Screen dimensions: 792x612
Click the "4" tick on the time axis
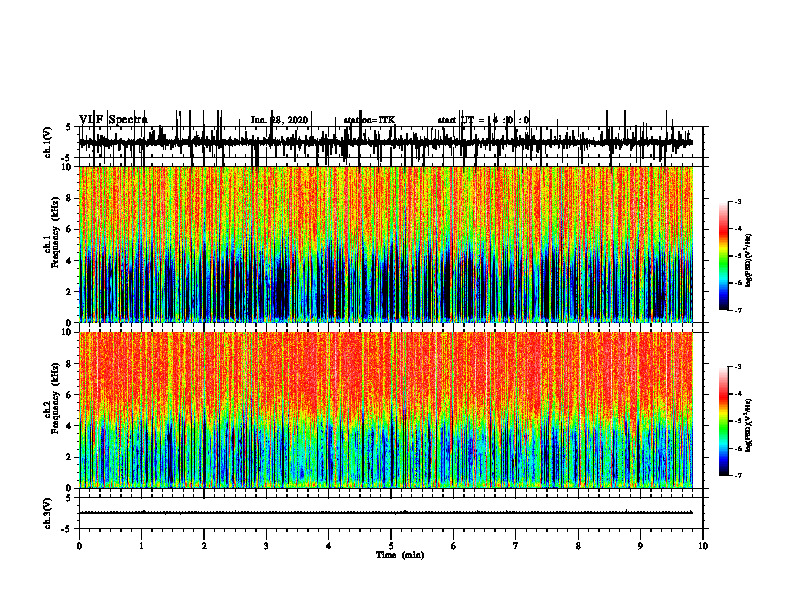[329, 546]
